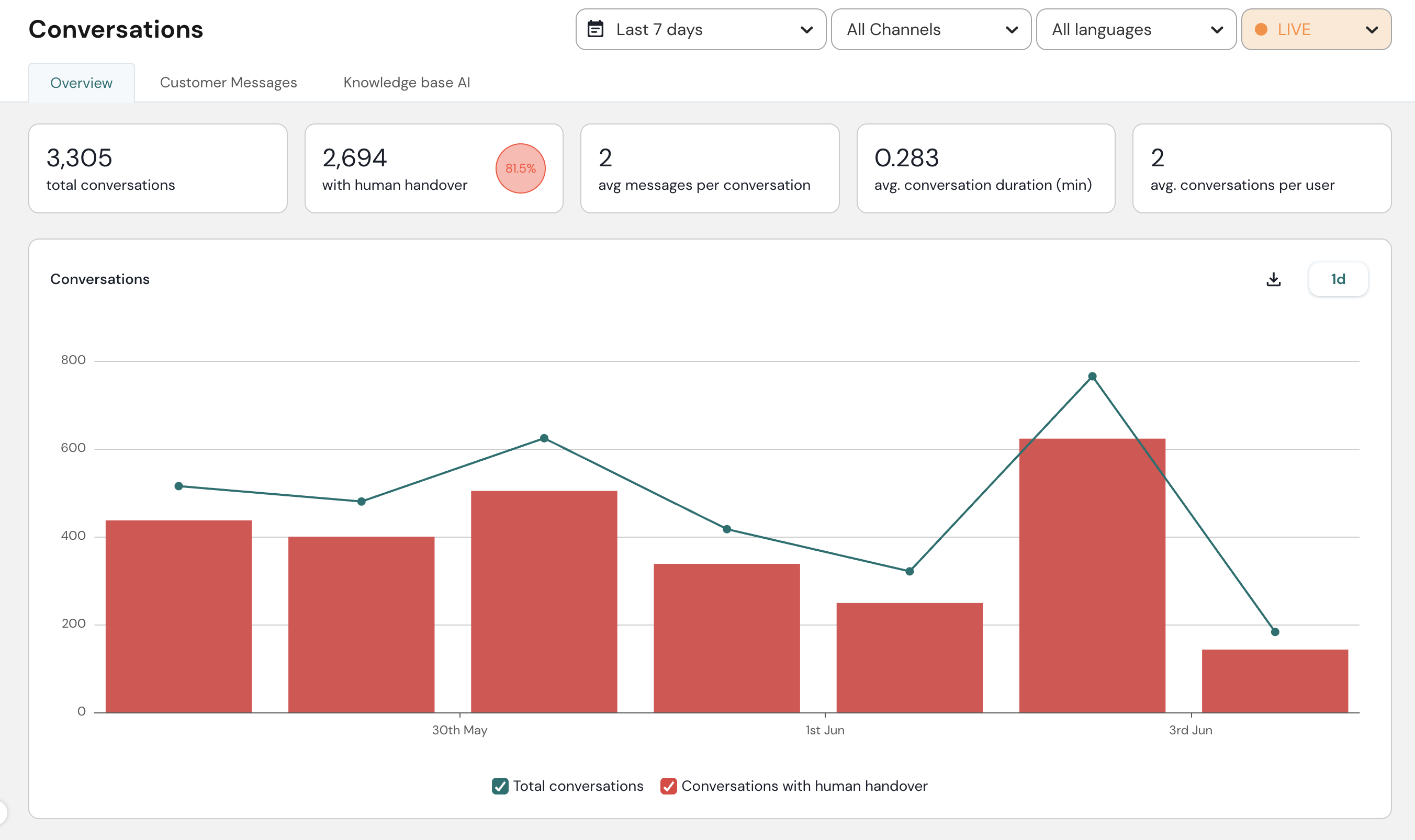Click the calendar icon in date filter
This screenshot has width=1415, height=840.
click(x=595, y=29)
